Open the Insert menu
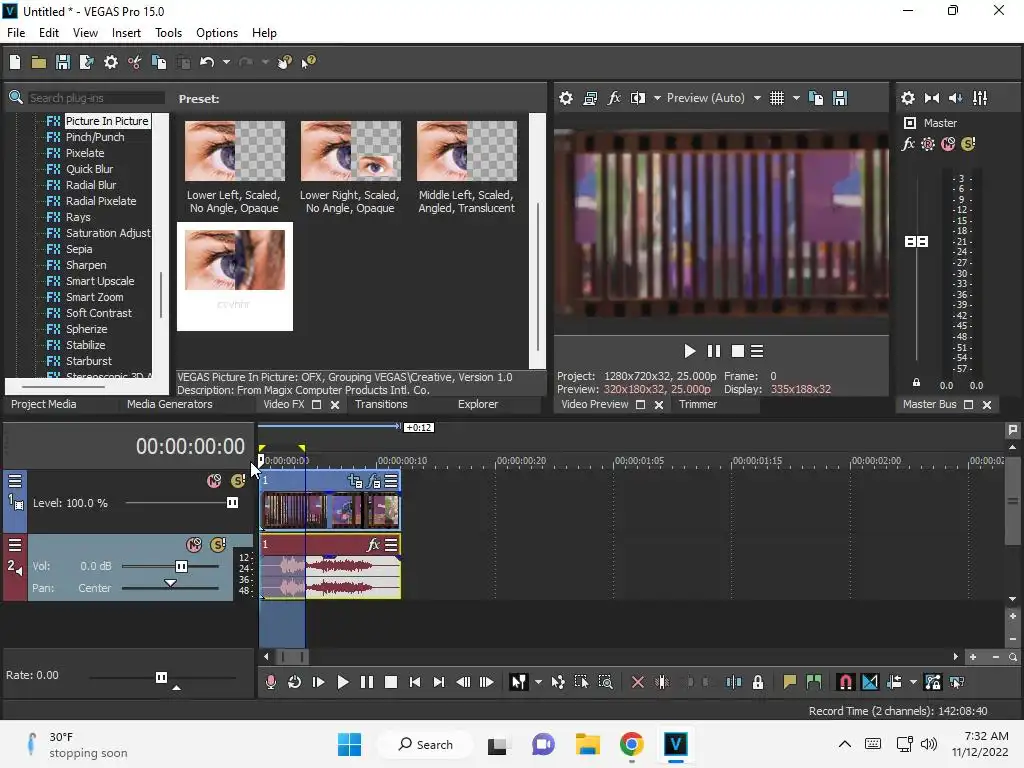The width and height of the screenshot is (1024, 768). (x=126, y=33)
